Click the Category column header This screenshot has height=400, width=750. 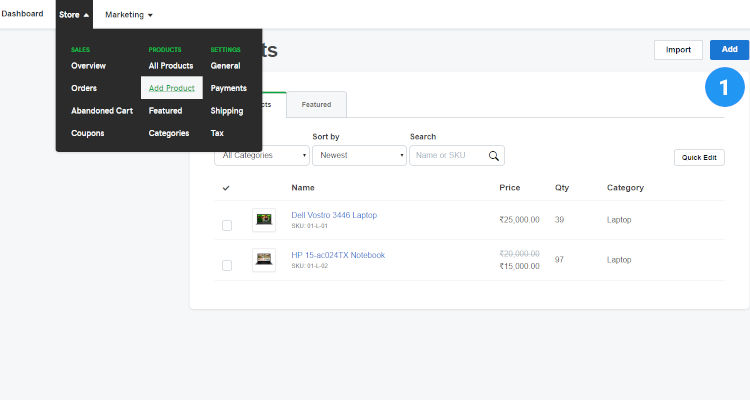626,188
